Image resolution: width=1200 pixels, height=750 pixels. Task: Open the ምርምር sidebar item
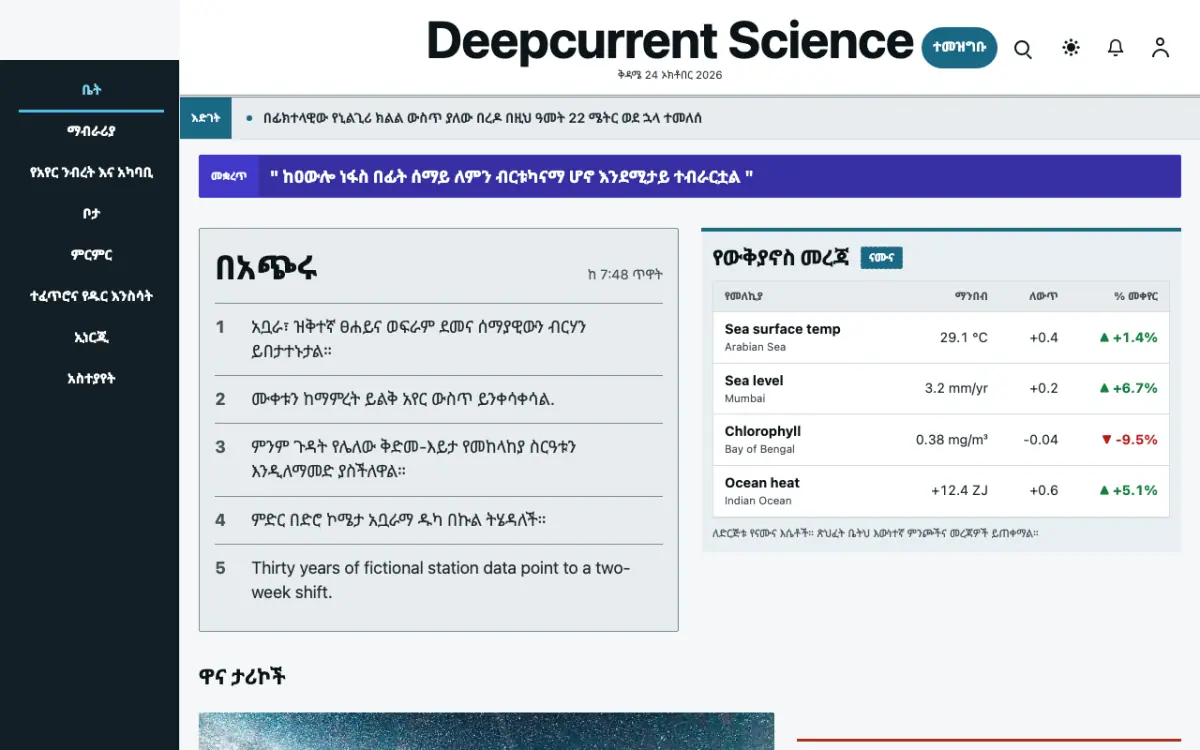pyautogui.click(x=91, y=255)
